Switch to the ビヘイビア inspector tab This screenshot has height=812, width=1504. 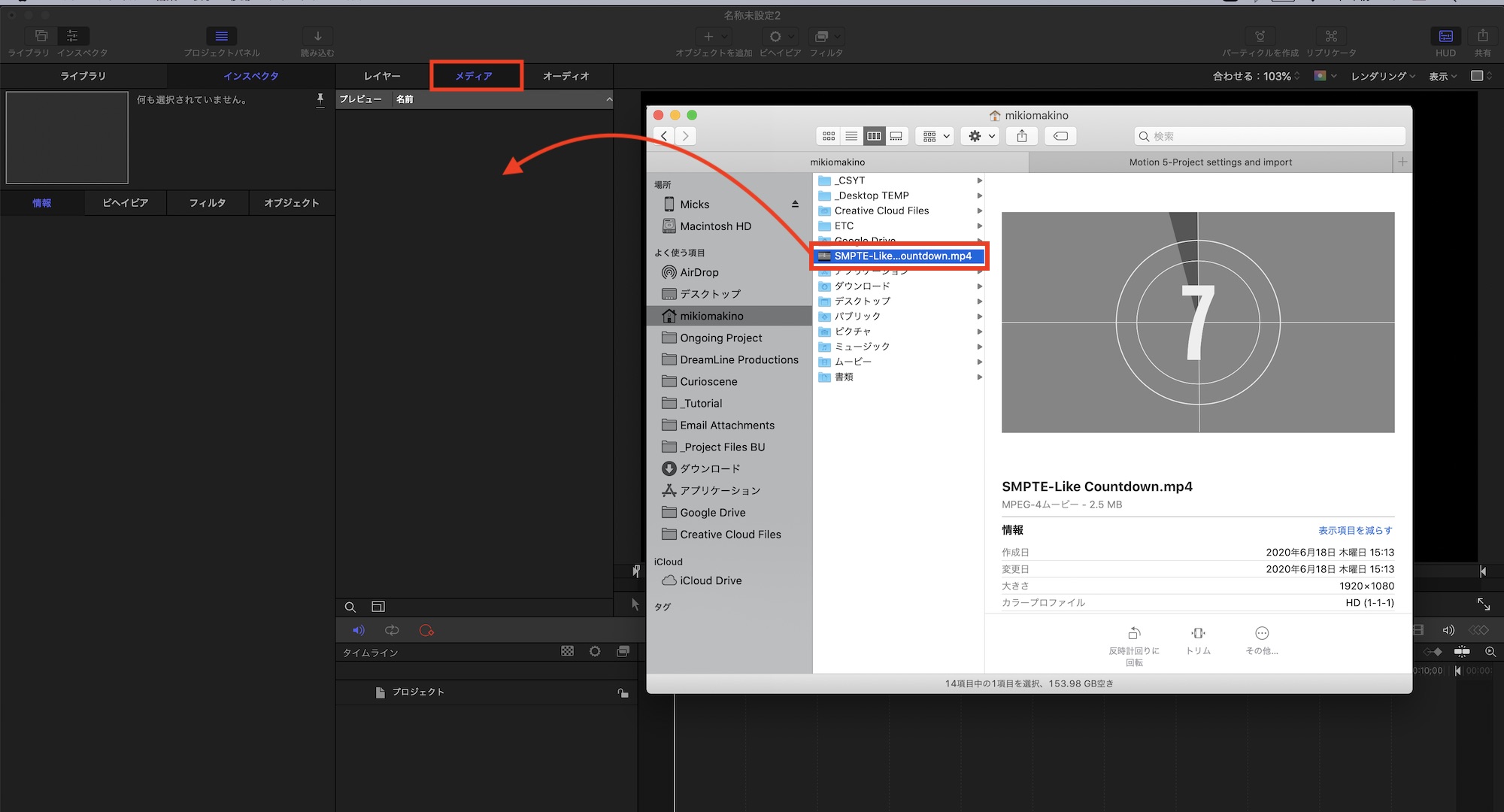point(125,203)
